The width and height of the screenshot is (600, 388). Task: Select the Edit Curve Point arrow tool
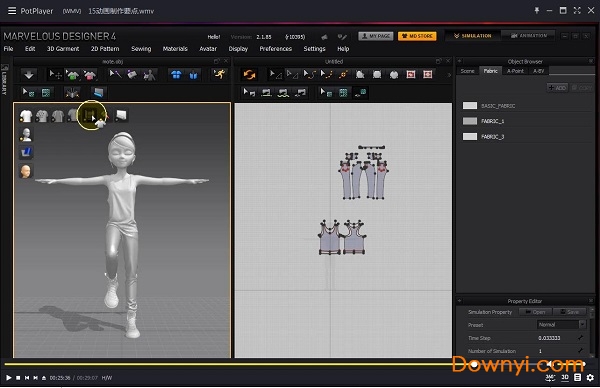pyautogui.click(x=326, y=74)
